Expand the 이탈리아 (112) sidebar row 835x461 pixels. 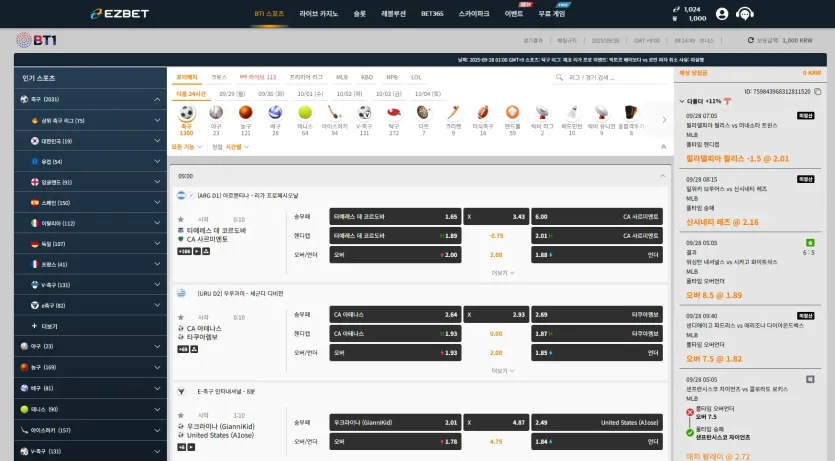pyautogui.click(x=91, y=223)
